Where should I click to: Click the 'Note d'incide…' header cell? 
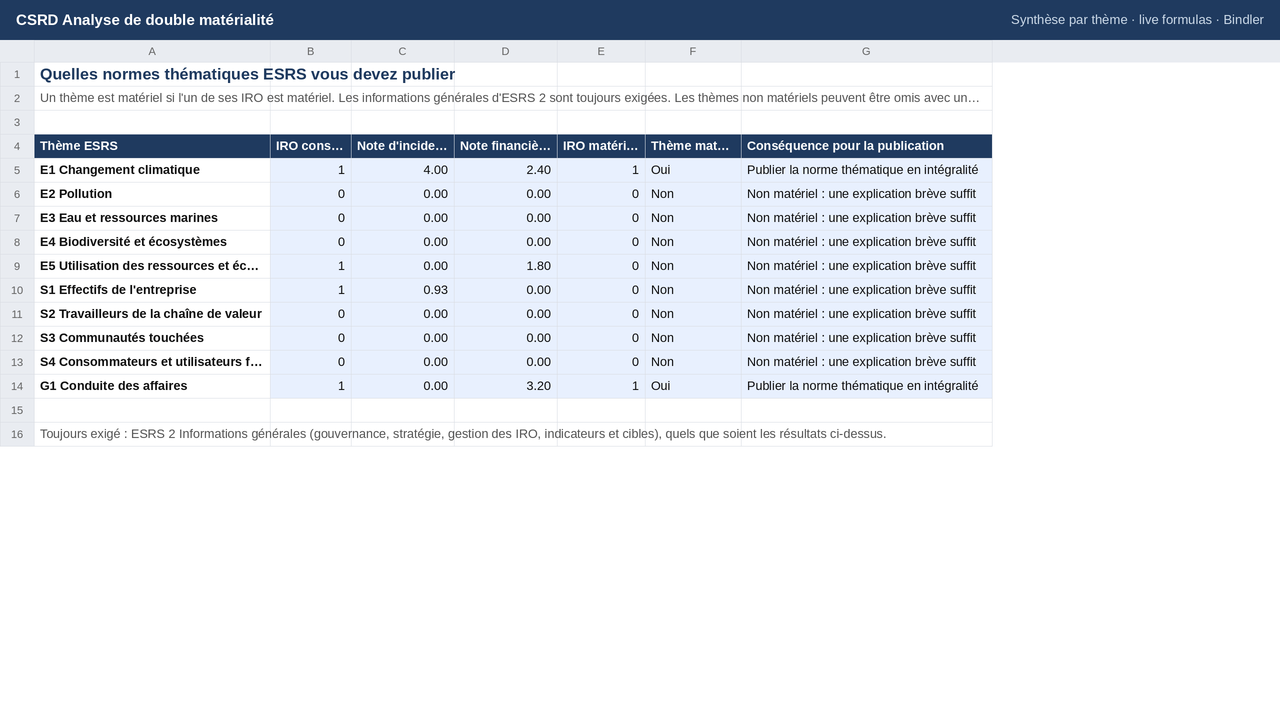(x=402, y=146)
